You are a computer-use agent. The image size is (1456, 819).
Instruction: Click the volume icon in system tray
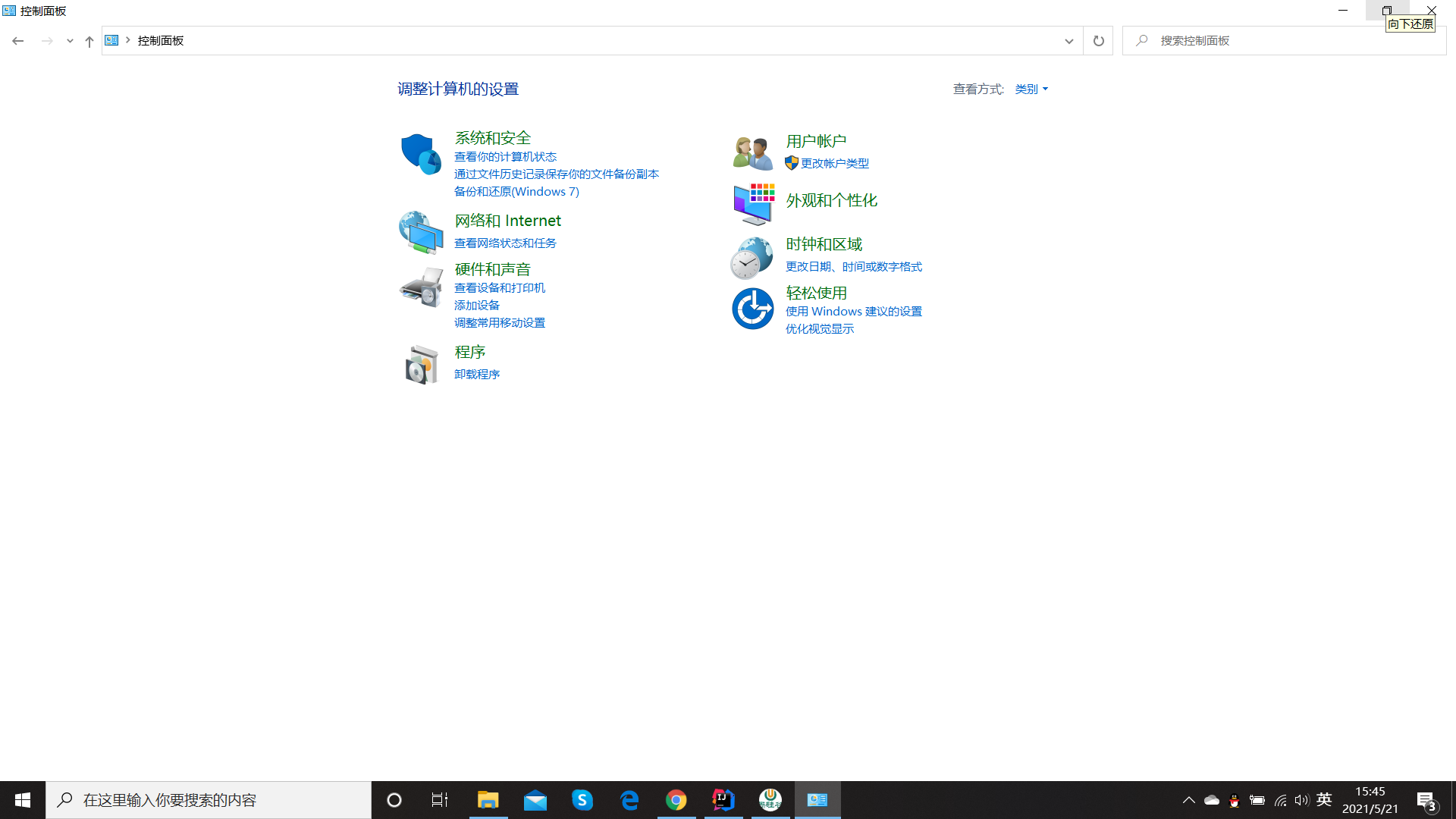pyautogui.click(x=1302, y=799)
